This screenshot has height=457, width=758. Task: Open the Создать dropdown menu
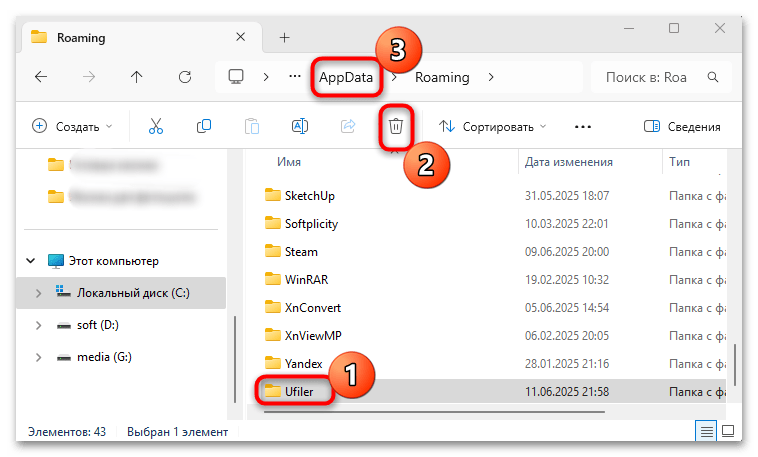(73, 127)
